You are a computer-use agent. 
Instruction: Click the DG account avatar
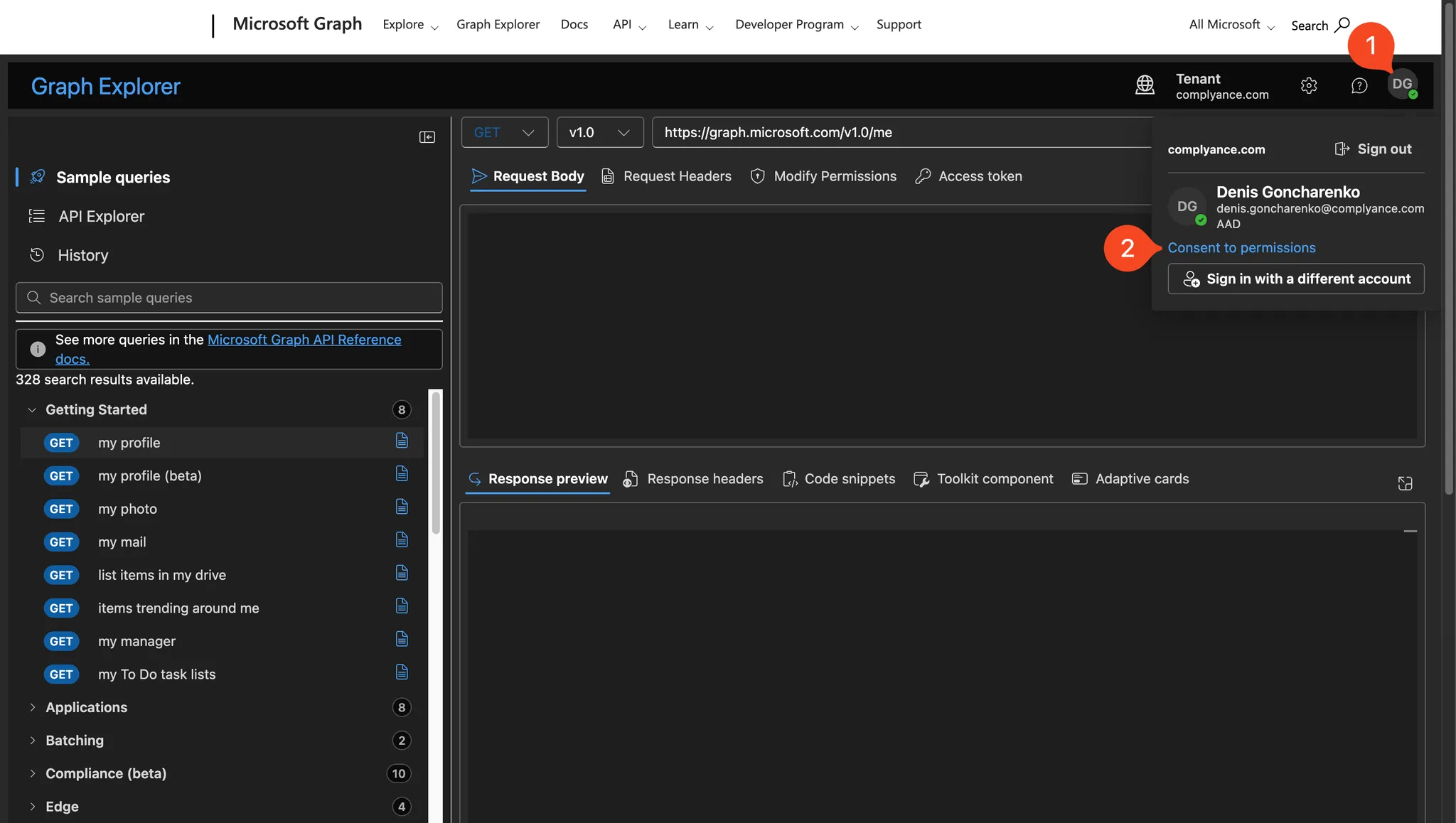pos(1403,85)
